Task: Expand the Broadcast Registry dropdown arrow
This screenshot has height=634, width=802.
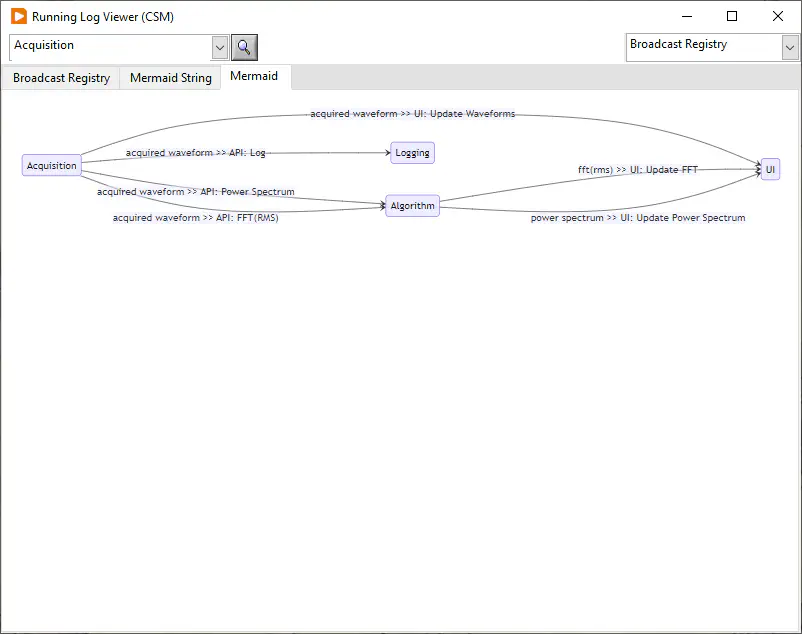Action: tap(789, 47)
